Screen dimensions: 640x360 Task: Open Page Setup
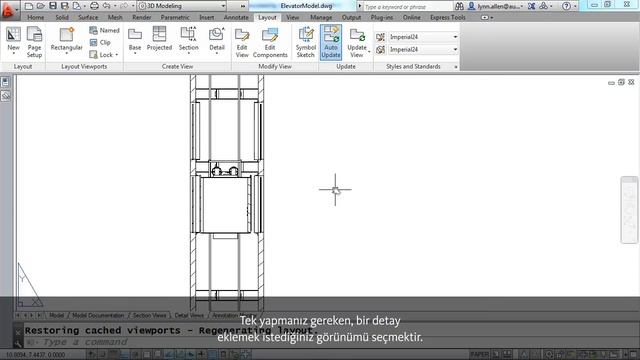[x=34, y=42]
